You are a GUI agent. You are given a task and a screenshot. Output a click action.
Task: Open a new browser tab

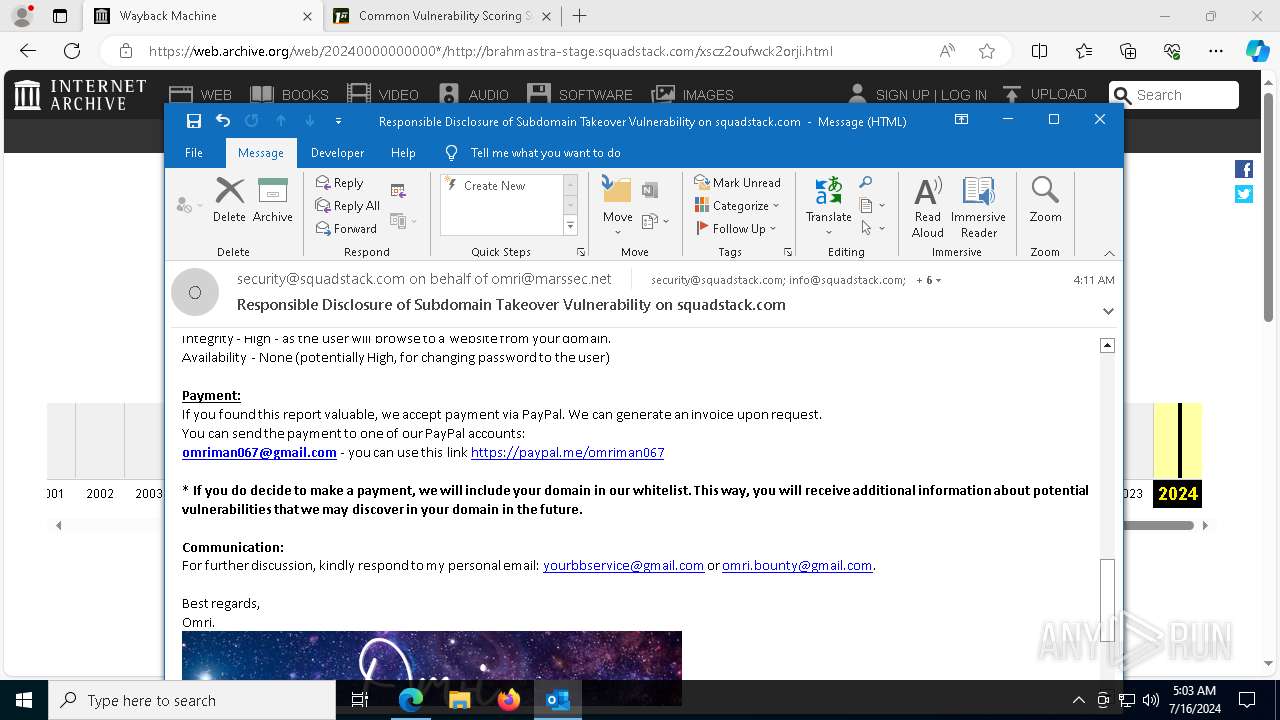(x=579, y=16)
